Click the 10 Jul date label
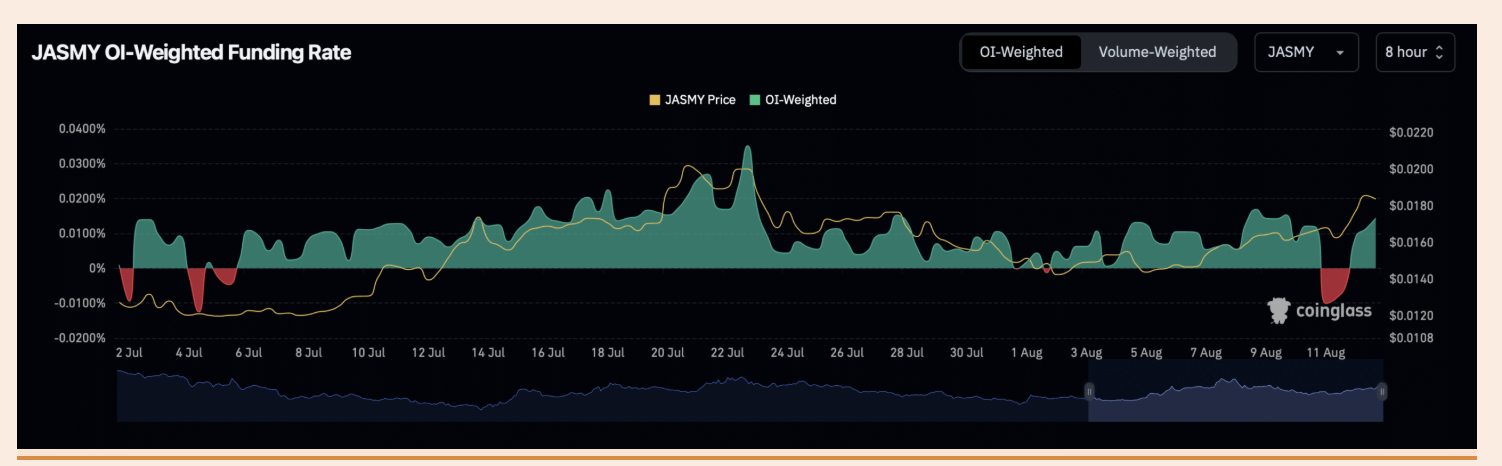Image resolution: width=1502 pixels, height=466 pixels. coord(369,353)
